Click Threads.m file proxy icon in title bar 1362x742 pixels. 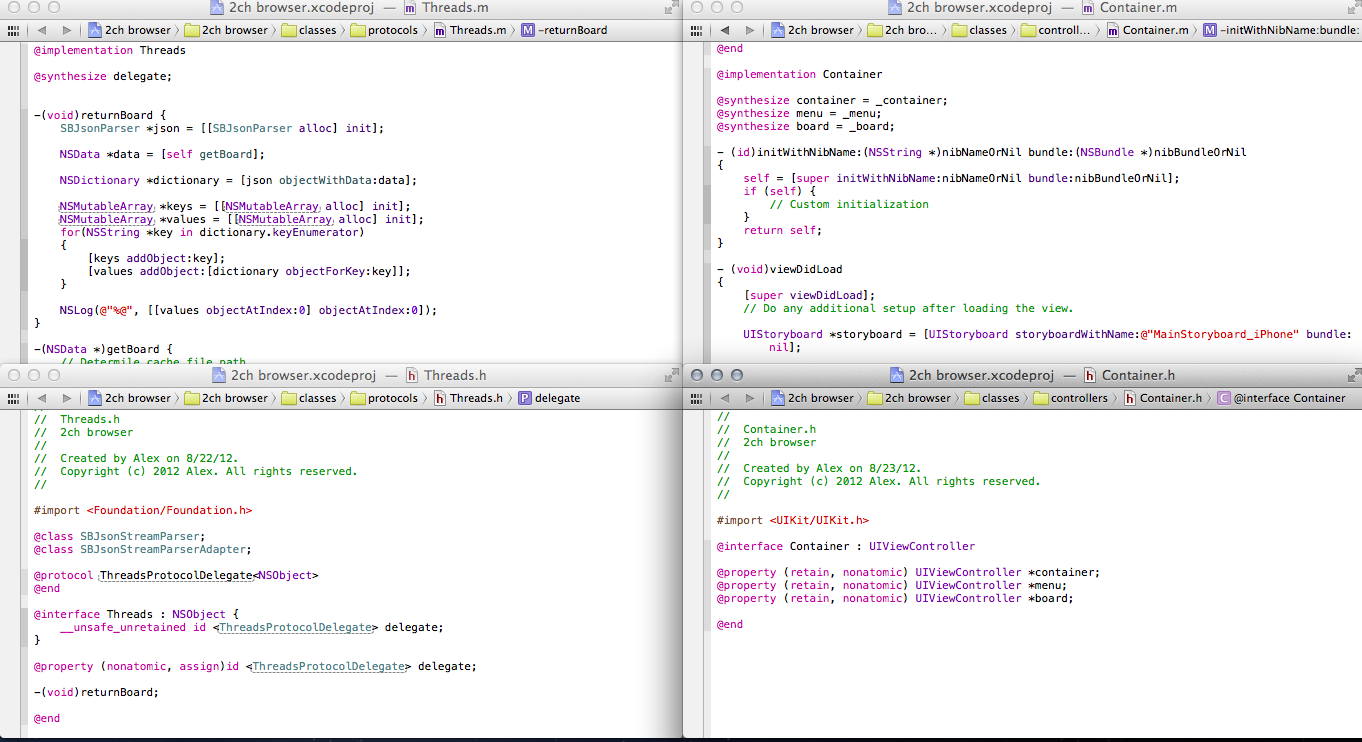tap(410, 8)
